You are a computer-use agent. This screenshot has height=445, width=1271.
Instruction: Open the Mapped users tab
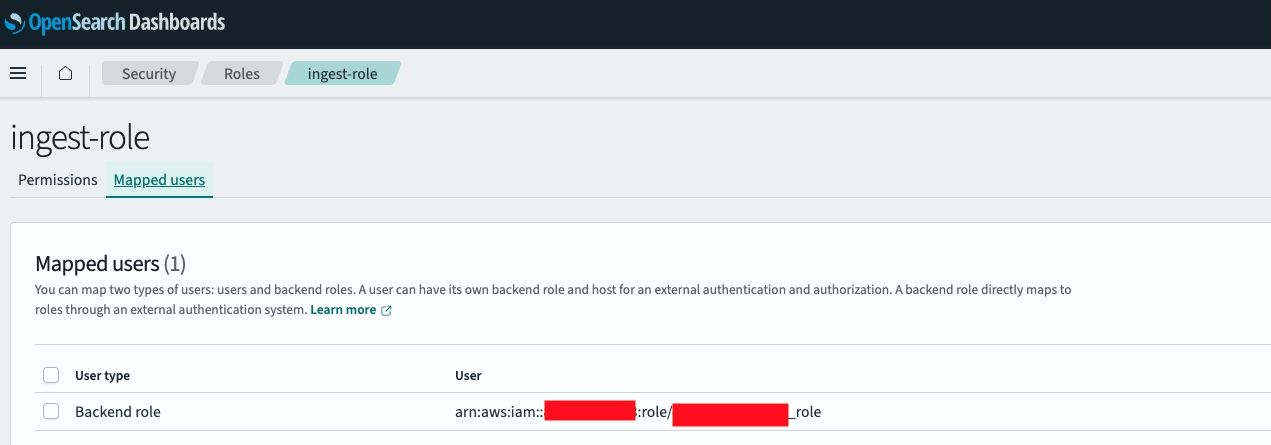[x=159, y=180]
